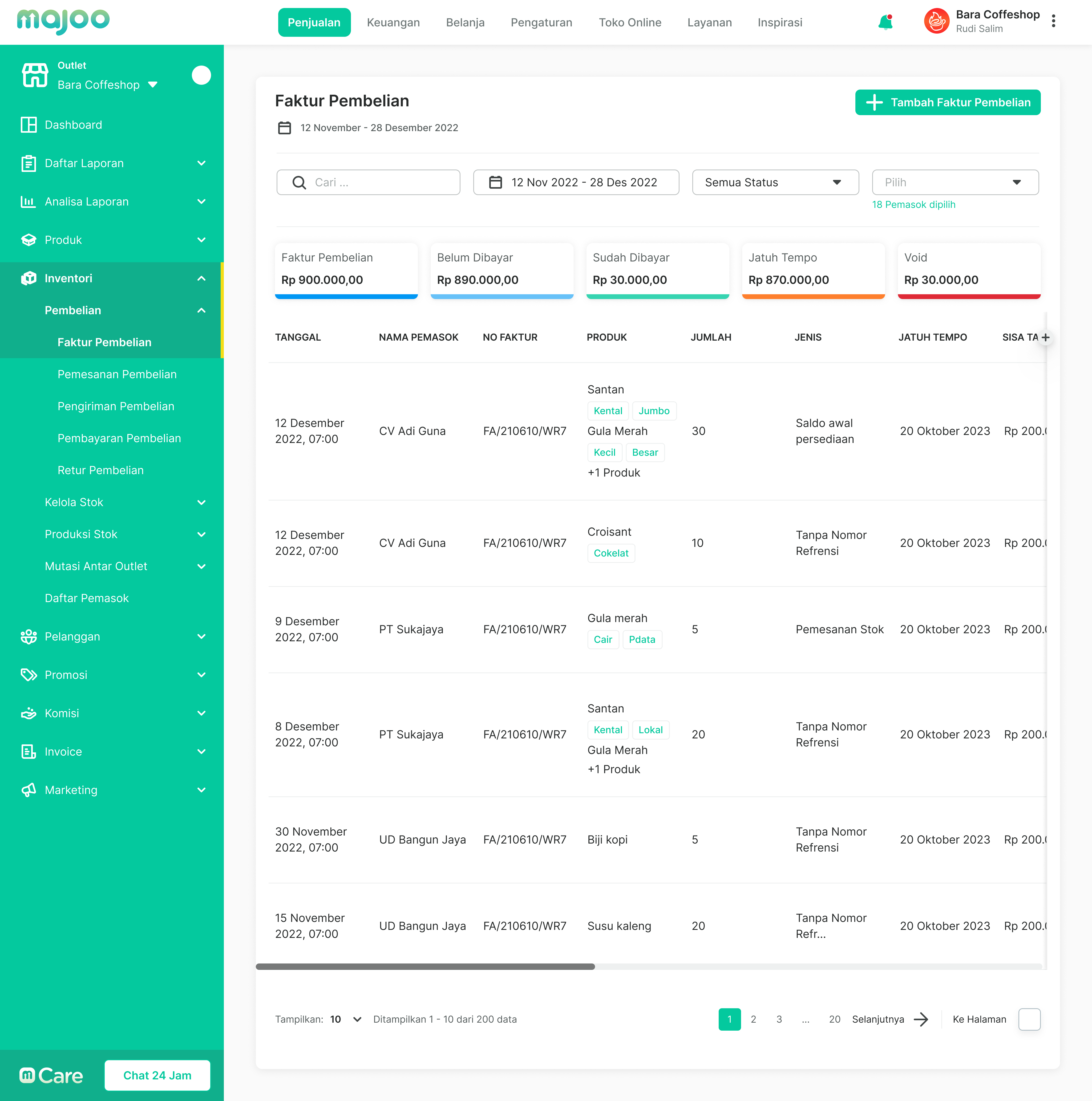Image resolution: width=1092 pixels, height=1101 pixels.
Task: Toggle the outlet switch next to Bara Coffeshop
Action: [x=201, y=75]
